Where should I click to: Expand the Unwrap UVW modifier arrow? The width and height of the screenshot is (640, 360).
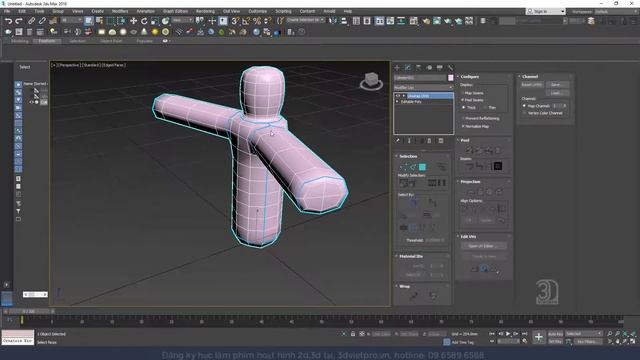tap(404, 96)
